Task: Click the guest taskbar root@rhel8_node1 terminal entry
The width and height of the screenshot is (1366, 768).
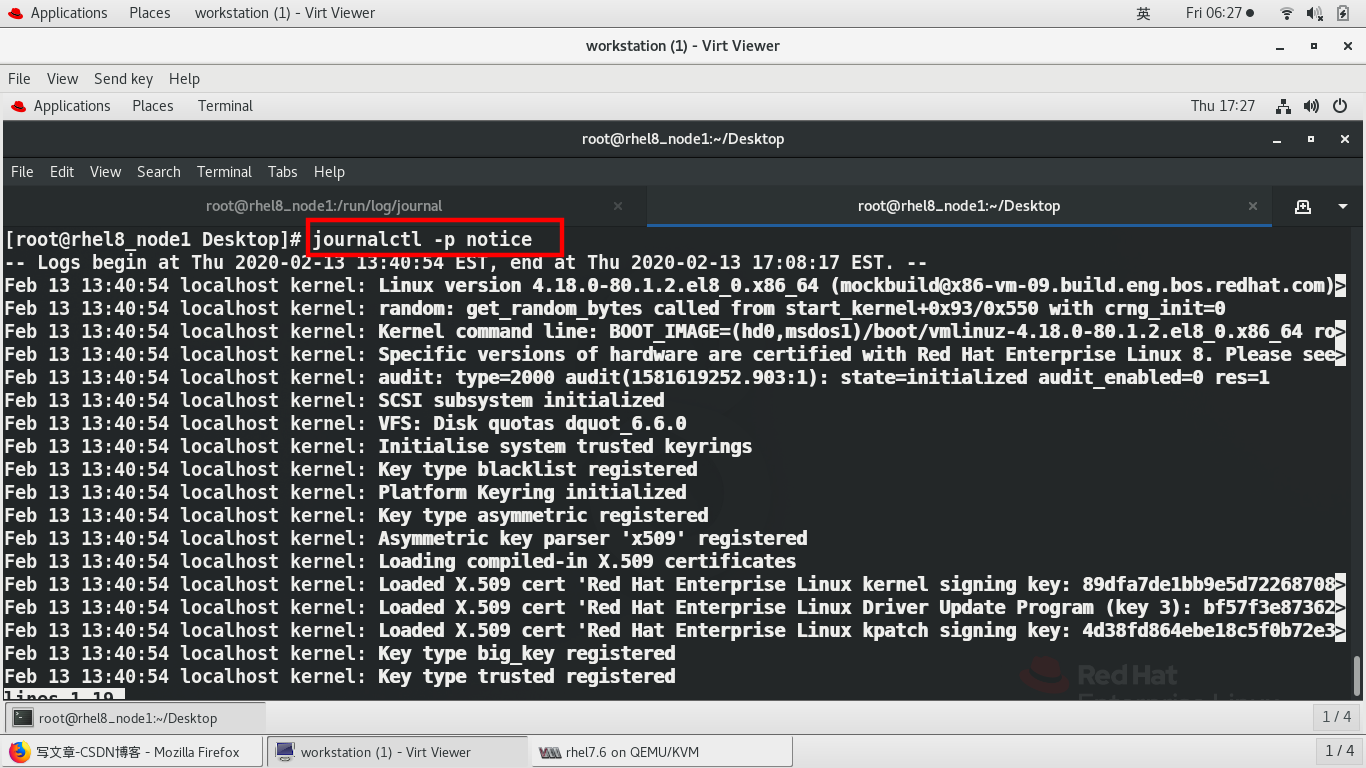Action: pos(136,718)
